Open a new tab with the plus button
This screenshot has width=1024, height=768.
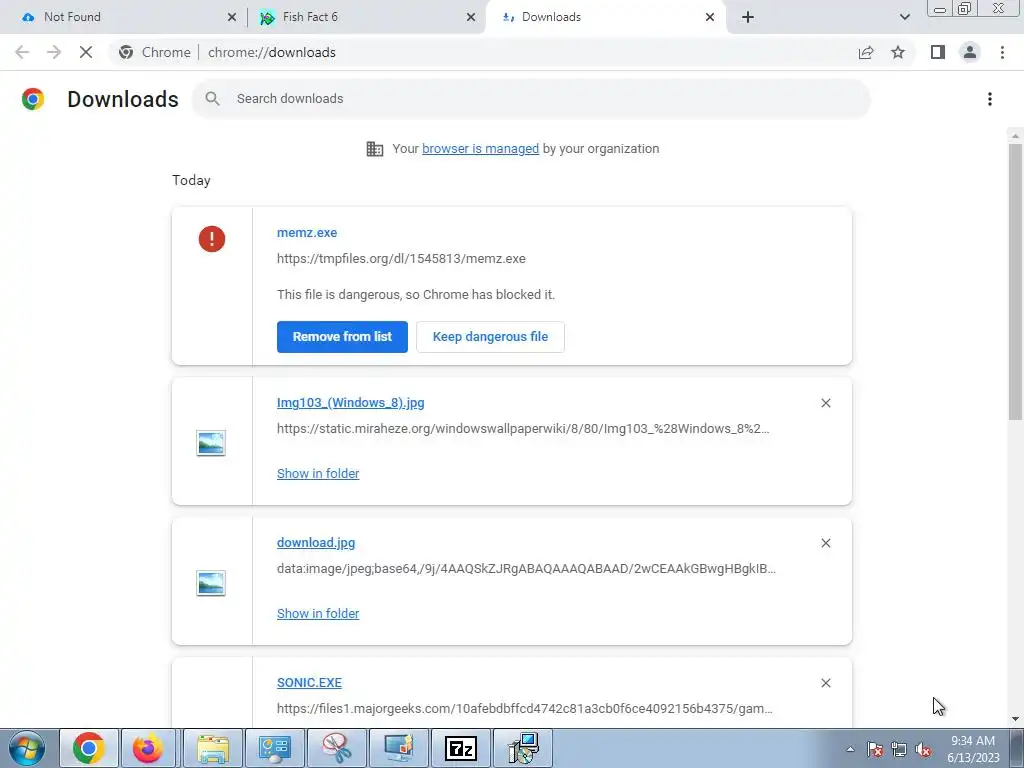748,17
